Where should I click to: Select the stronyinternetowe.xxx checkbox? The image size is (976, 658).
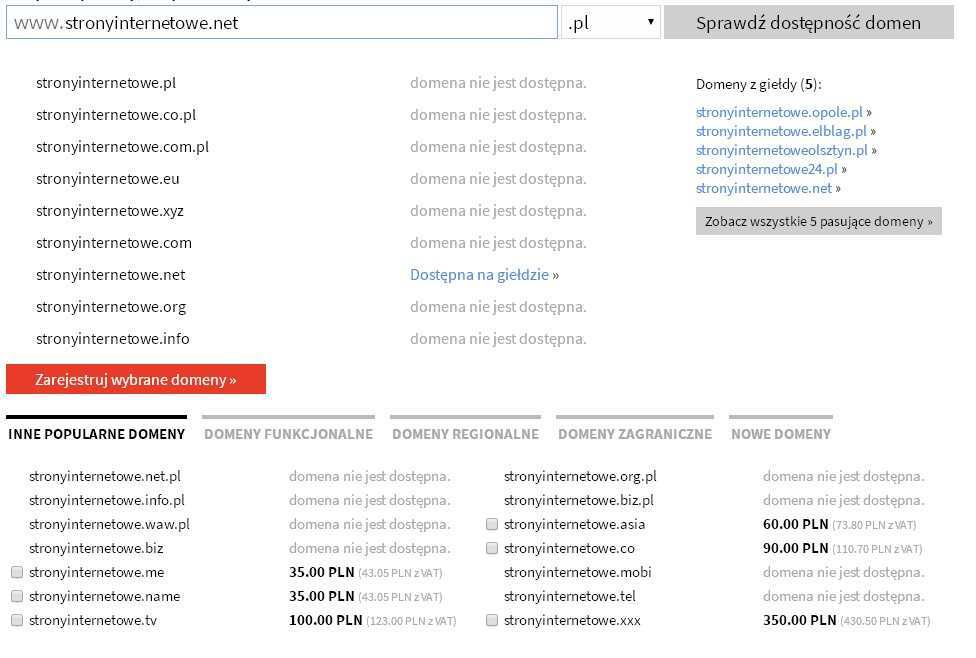tap(492, 621)
